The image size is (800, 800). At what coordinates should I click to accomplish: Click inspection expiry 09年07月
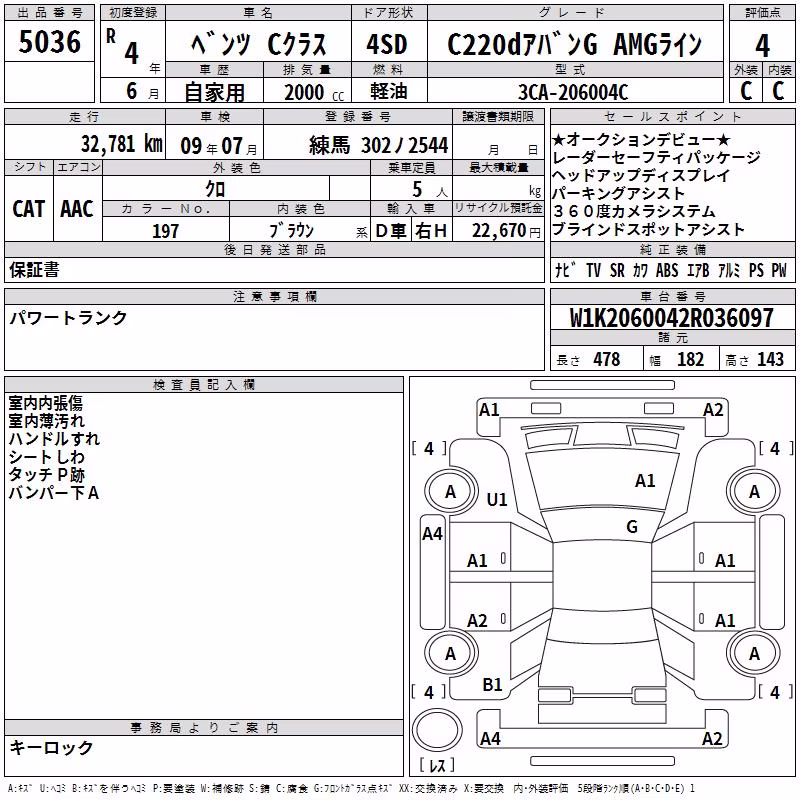[x=218, y=146]
